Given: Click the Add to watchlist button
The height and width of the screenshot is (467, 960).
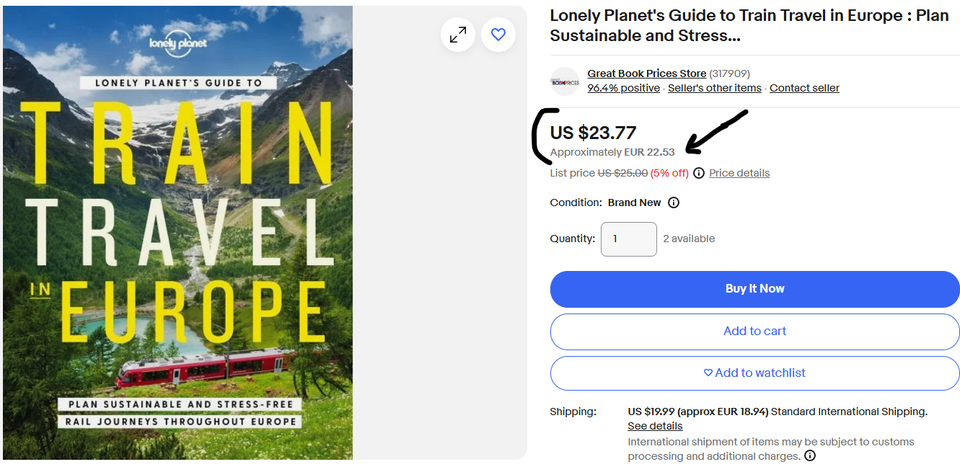Looking at the screenshot, I should [754, 373].
